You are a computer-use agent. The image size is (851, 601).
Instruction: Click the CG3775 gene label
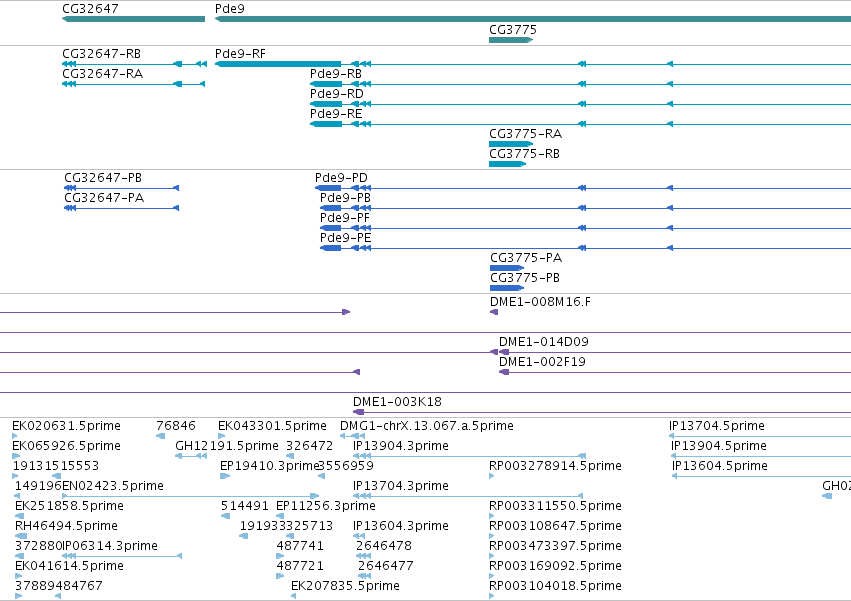point(513,29)
